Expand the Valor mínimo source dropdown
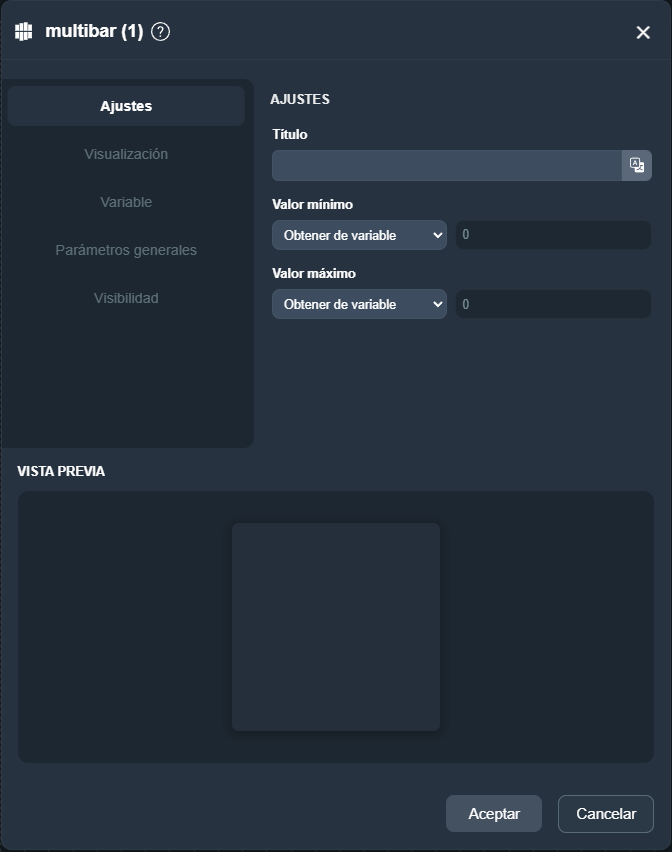The height and width of the screenshot is (852, 672). (359, 236)
